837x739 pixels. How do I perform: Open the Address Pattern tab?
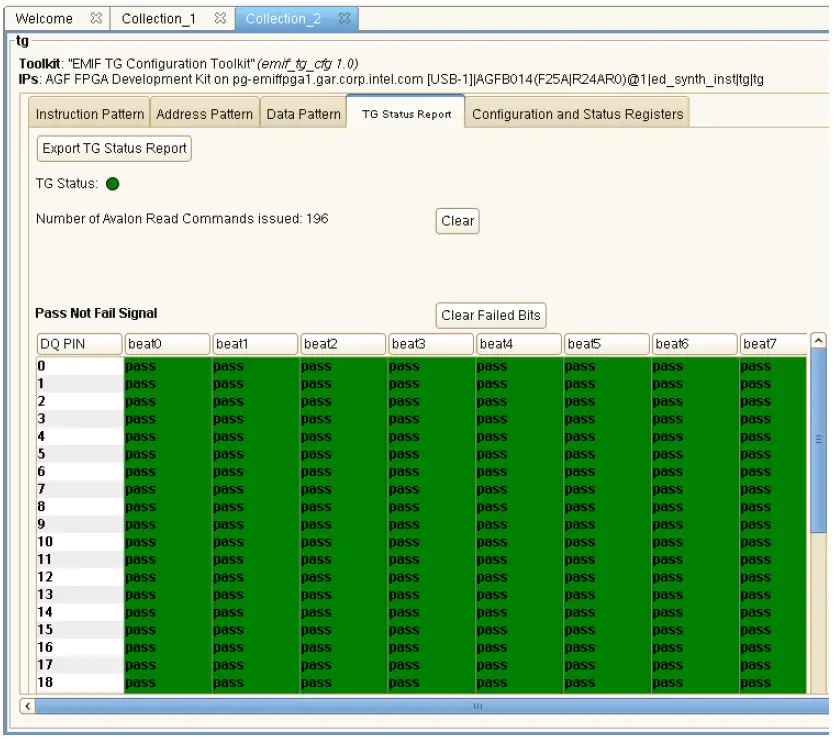[x=203, y=113]
